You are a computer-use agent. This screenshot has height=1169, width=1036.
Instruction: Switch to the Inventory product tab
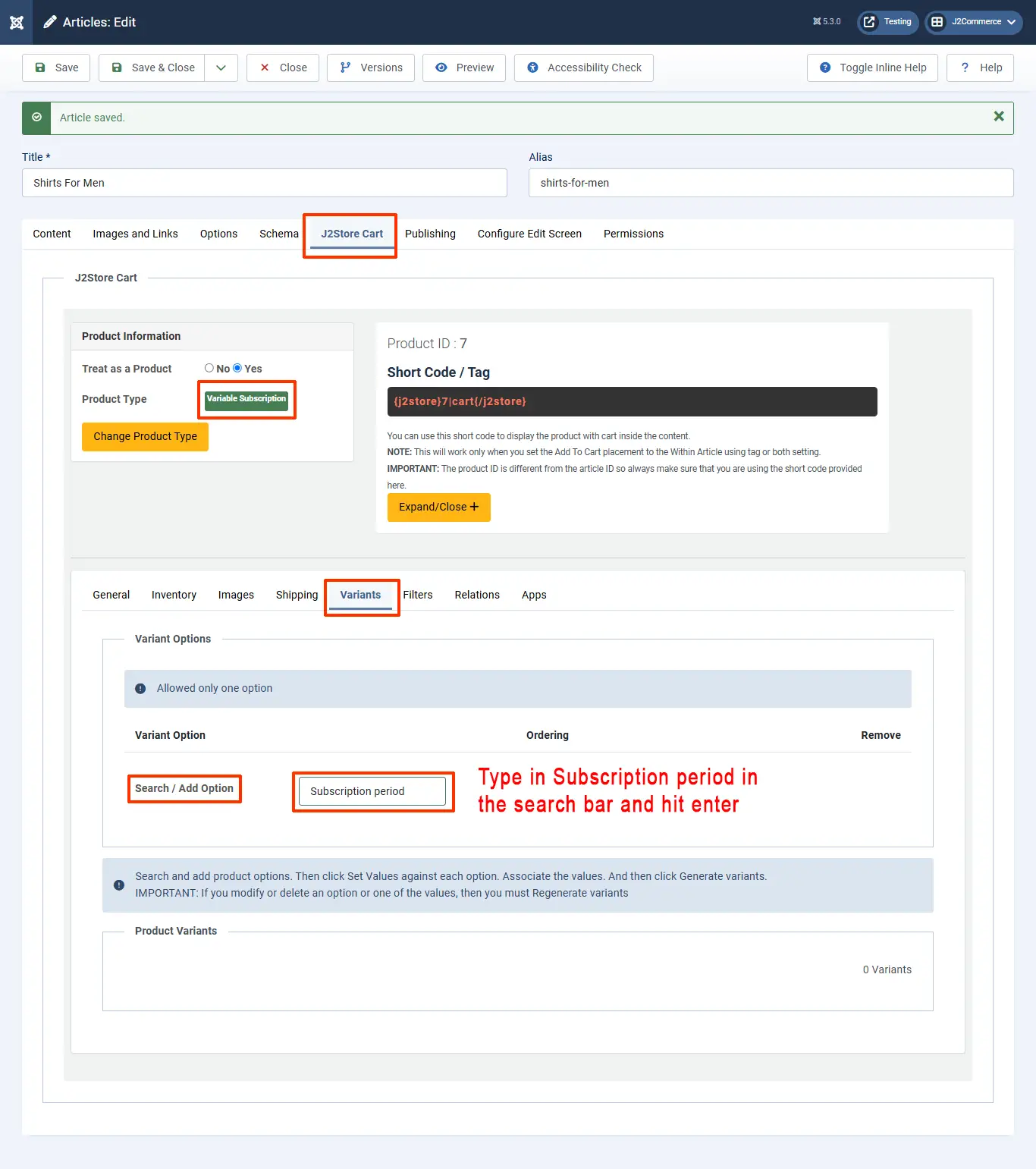[x=174, y=595]
